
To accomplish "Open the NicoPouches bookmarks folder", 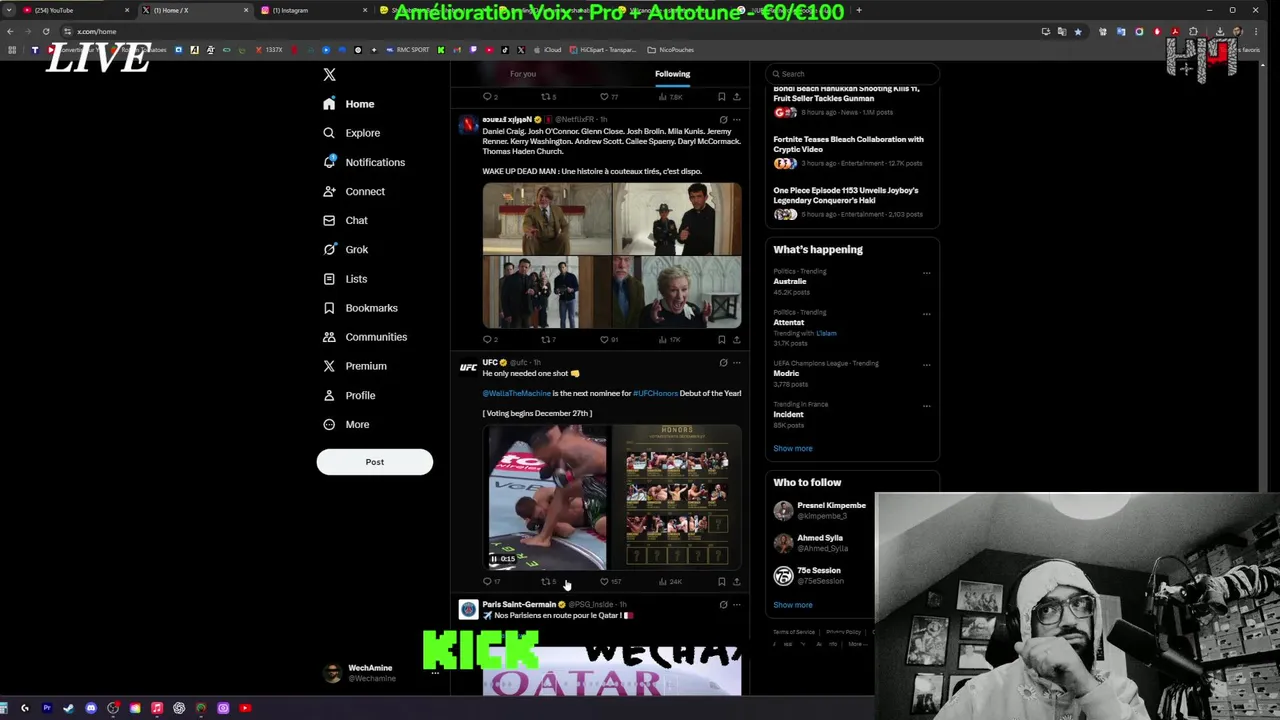I will [x=670, y=50].
